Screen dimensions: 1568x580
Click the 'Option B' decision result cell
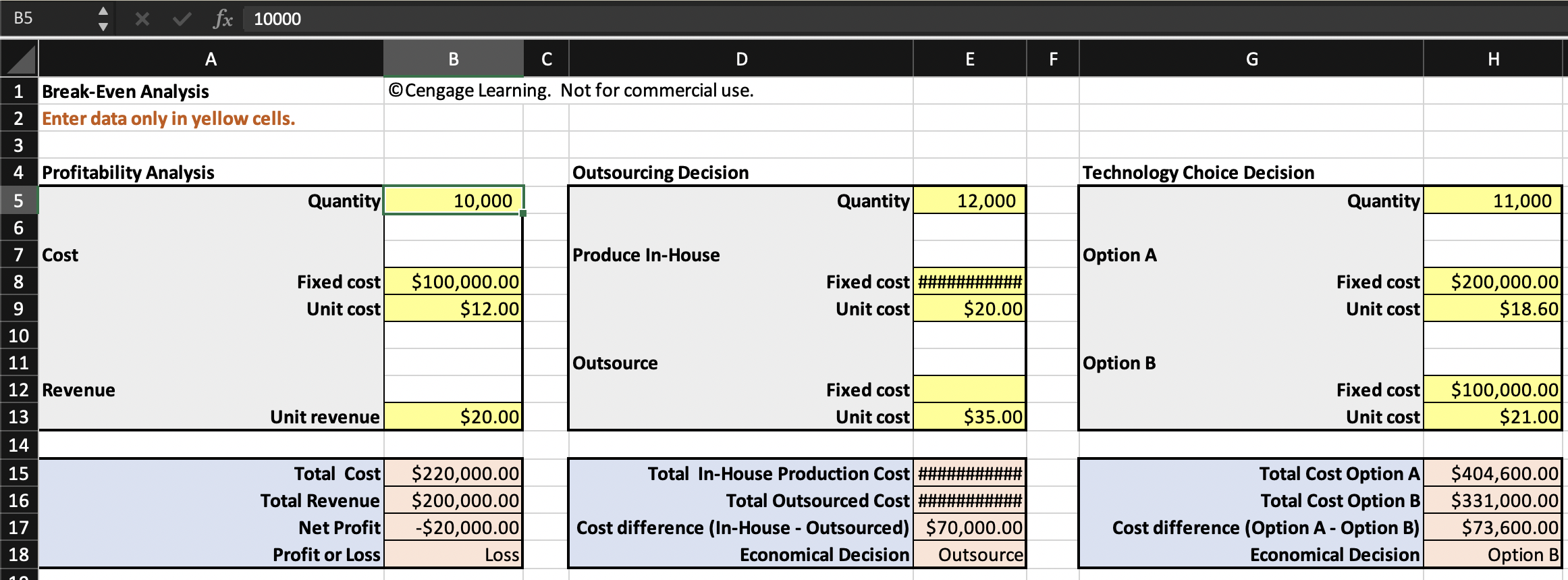(1493, 554)
